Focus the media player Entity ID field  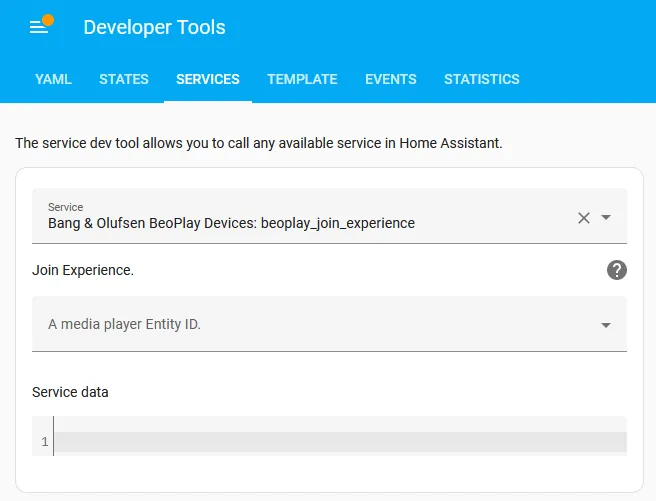(329, 324)
